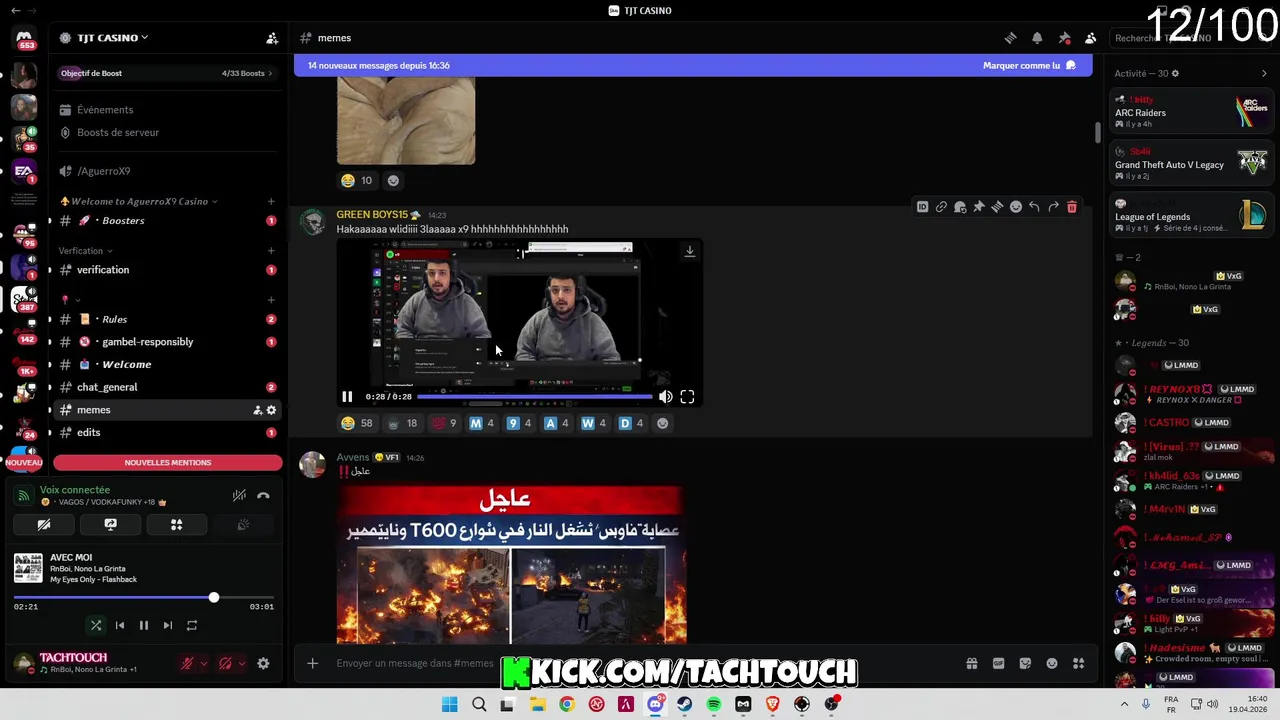1280x720 pixels.
Task: Pause the video in chat
Action: coord(347,397)
